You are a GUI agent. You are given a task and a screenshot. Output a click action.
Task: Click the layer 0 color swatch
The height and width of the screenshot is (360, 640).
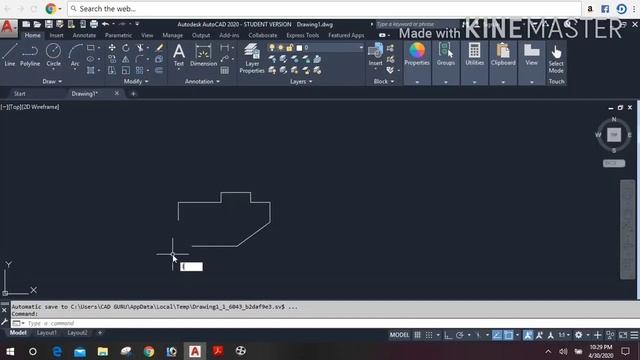click(x=299, y=48)
